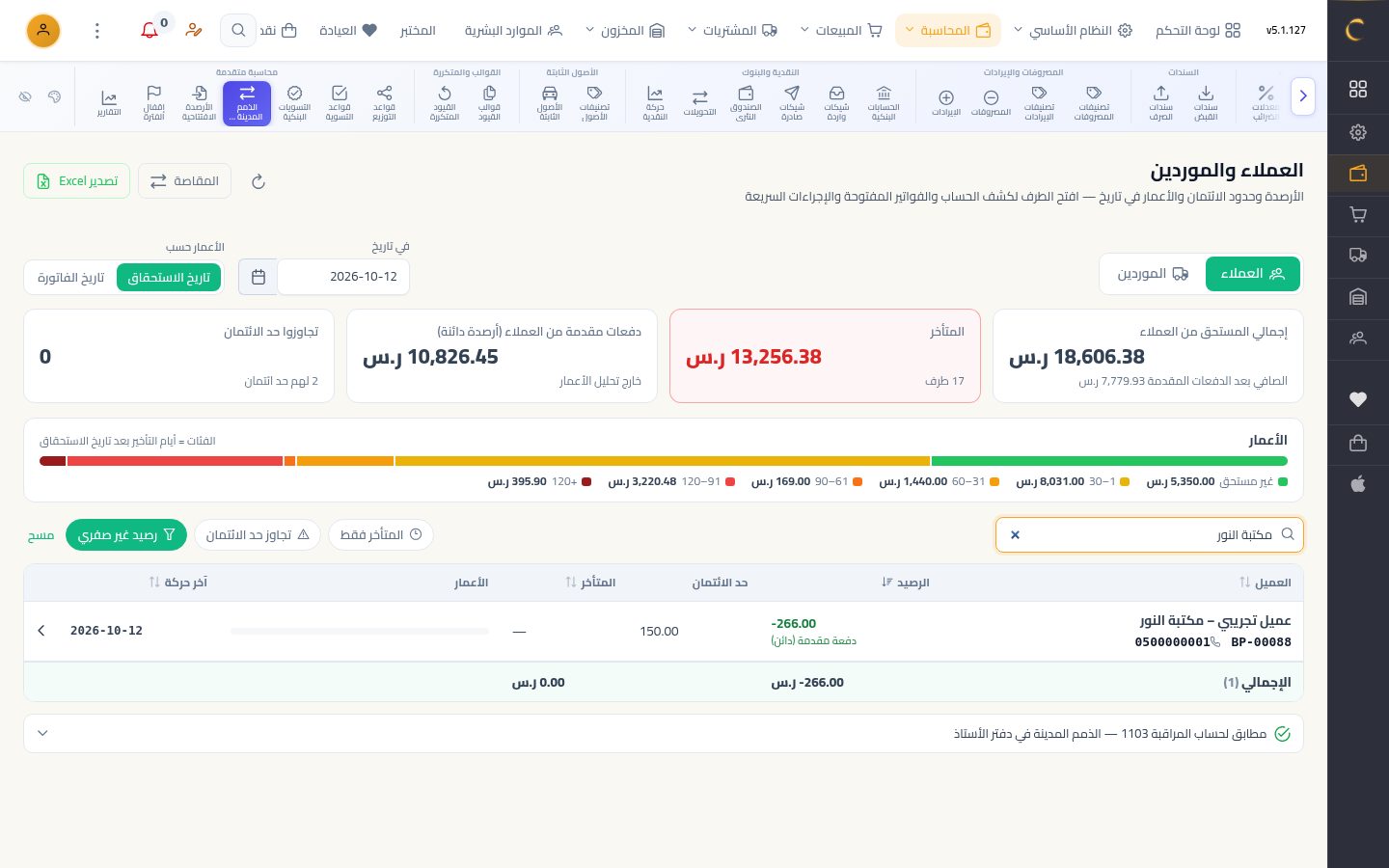The height and width of the screenshot is (868, 1389).
Task: Open قوالب القيود journal templates
Action: (489, 103)
